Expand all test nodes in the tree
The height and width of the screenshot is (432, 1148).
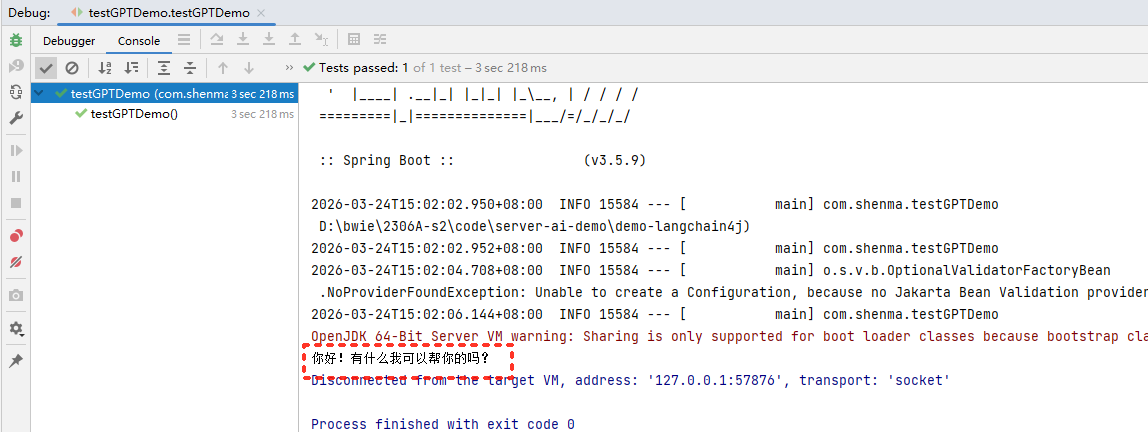pyautogui.click(x=164, y=68)
